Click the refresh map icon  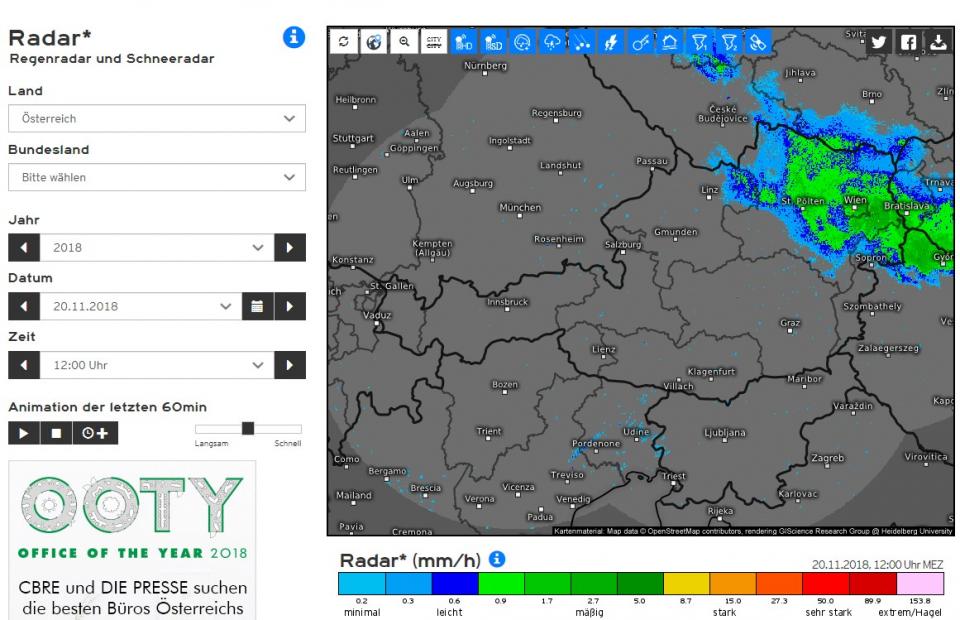(344, 42)
